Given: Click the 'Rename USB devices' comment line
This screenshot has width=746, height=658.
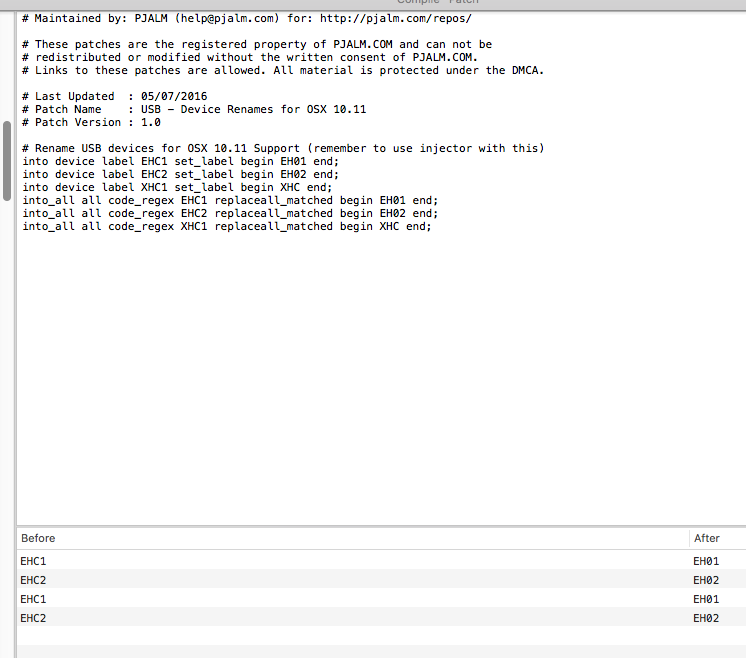Looking at the screenshot, I should (x=283, y=148).
